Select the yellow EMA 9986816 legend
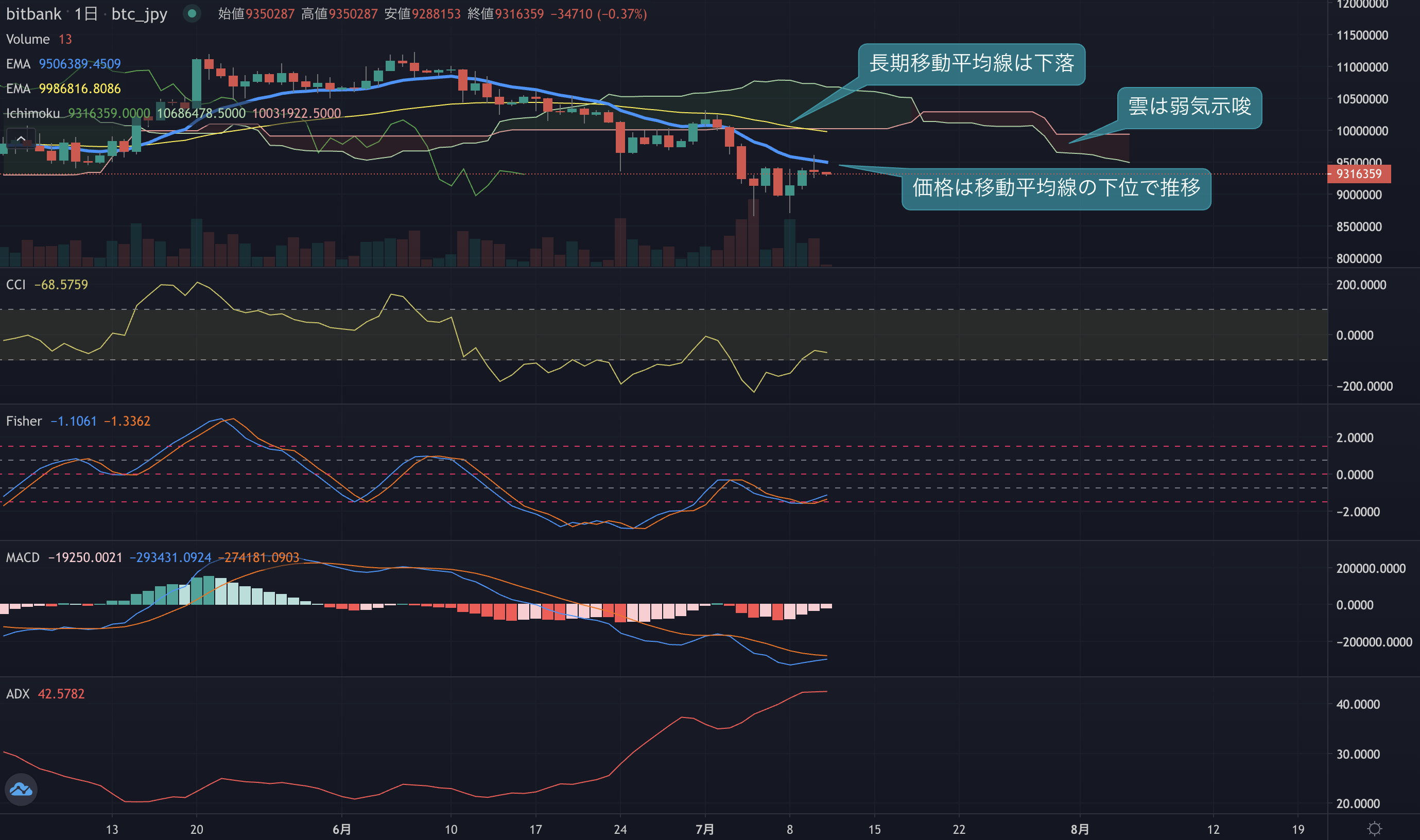1420x840 pixels. (63, 89)
